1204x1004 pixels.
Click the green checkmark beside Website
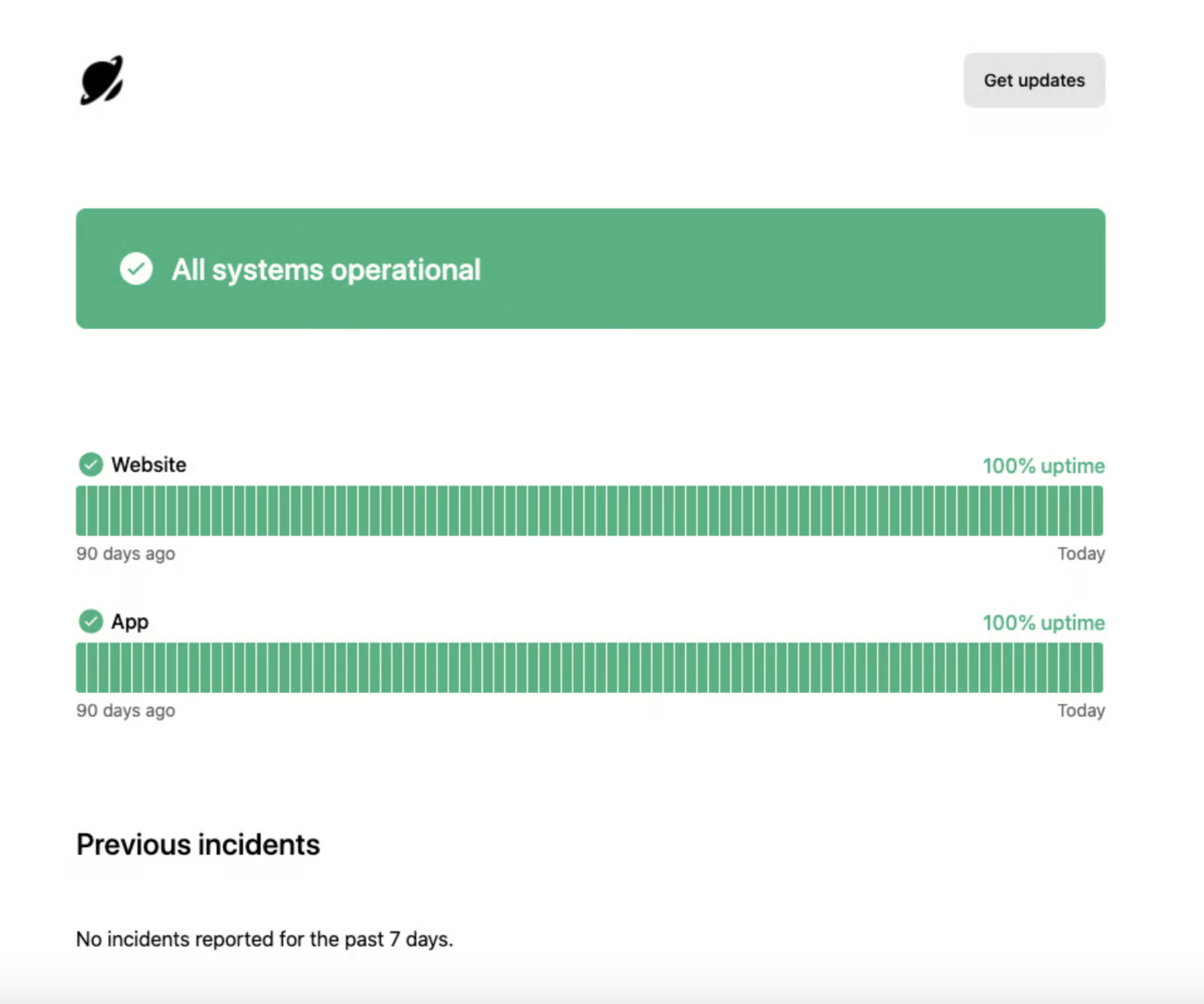point(91,465)
